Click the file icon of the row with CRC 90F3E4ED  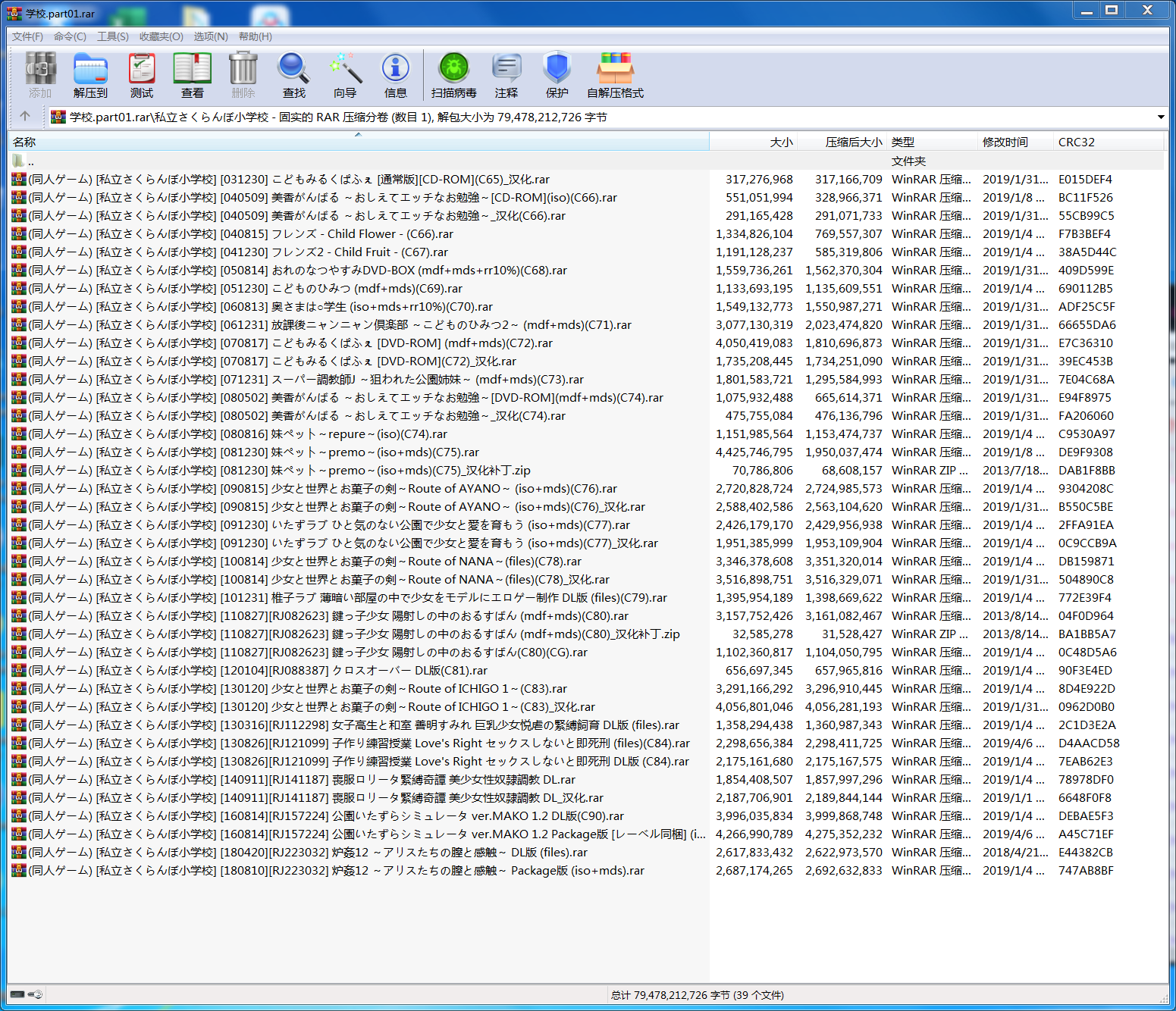tap(19, 670)
